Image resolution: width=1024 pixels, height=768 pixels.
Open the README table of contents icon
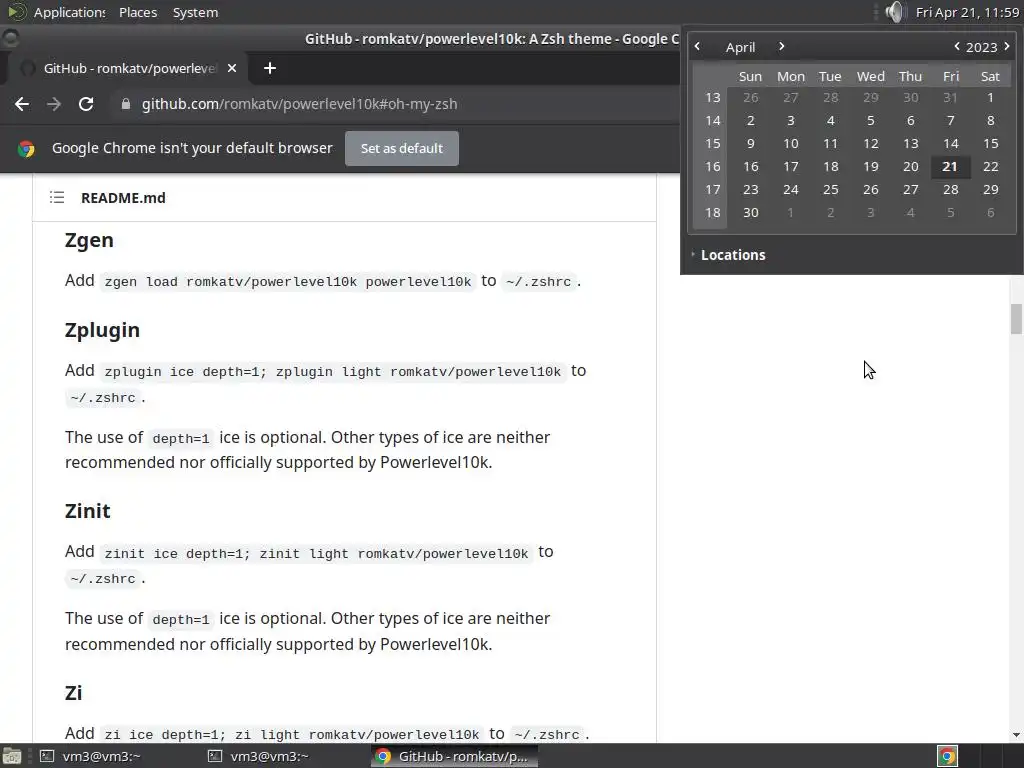tap(57, 197)
